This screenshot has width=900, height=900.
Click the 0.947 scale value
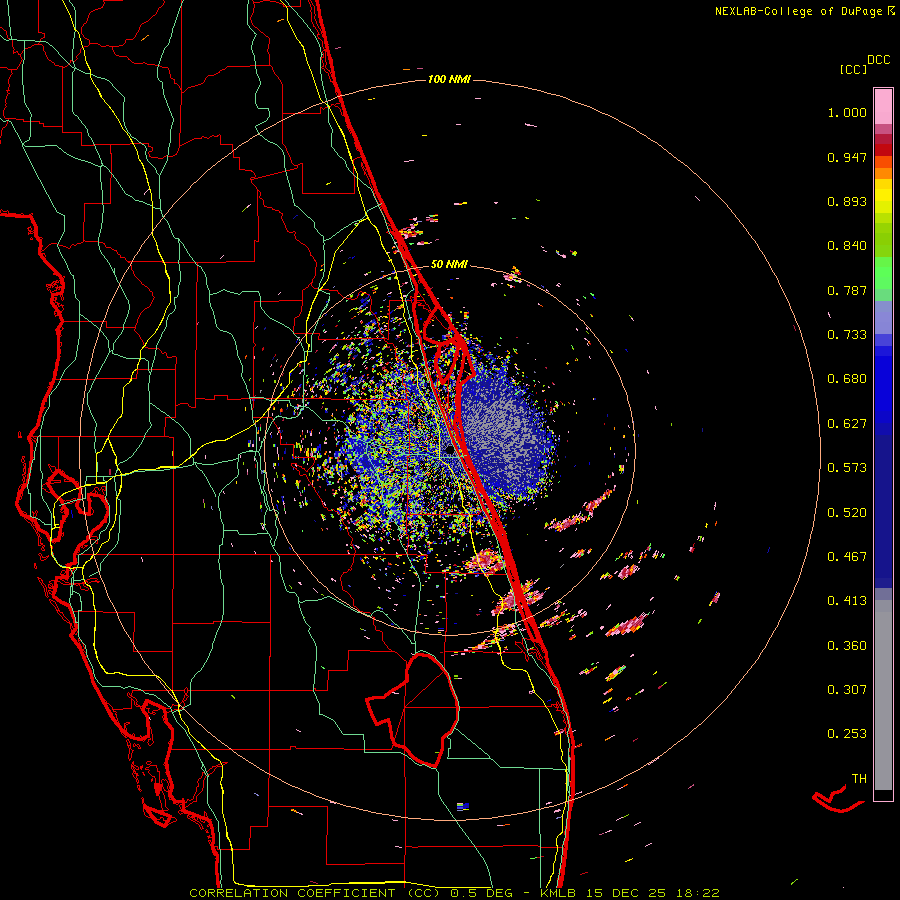point(847,157)
